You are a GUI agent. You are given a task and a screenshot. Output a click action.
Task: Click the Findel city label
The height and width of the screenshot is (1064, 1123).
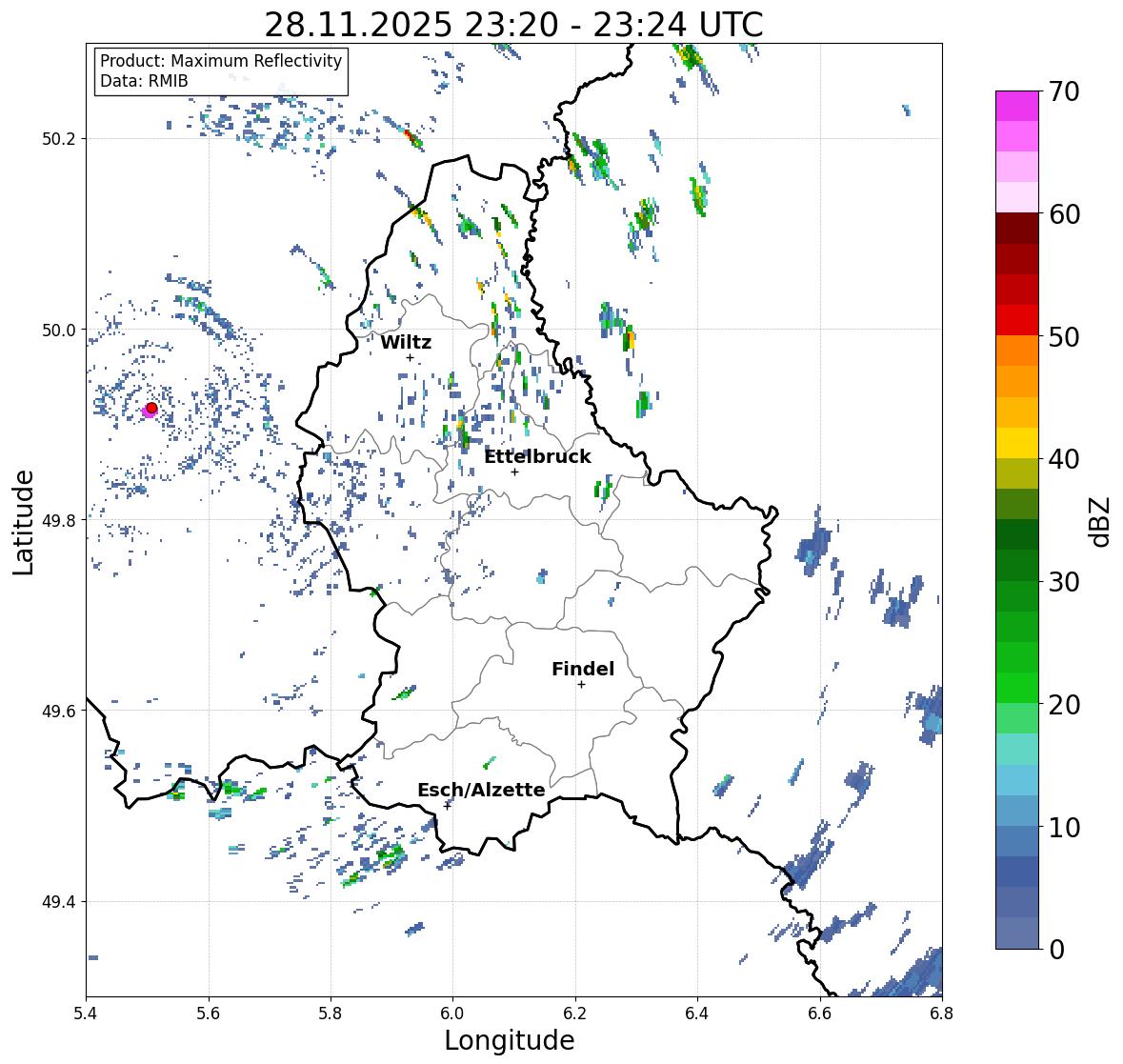pos(582,669)
